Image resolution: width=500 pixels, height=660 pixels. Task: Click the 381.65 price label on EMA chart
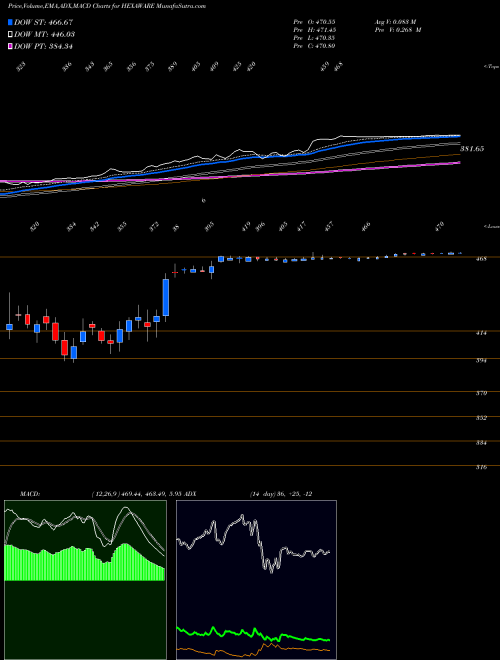472,149
